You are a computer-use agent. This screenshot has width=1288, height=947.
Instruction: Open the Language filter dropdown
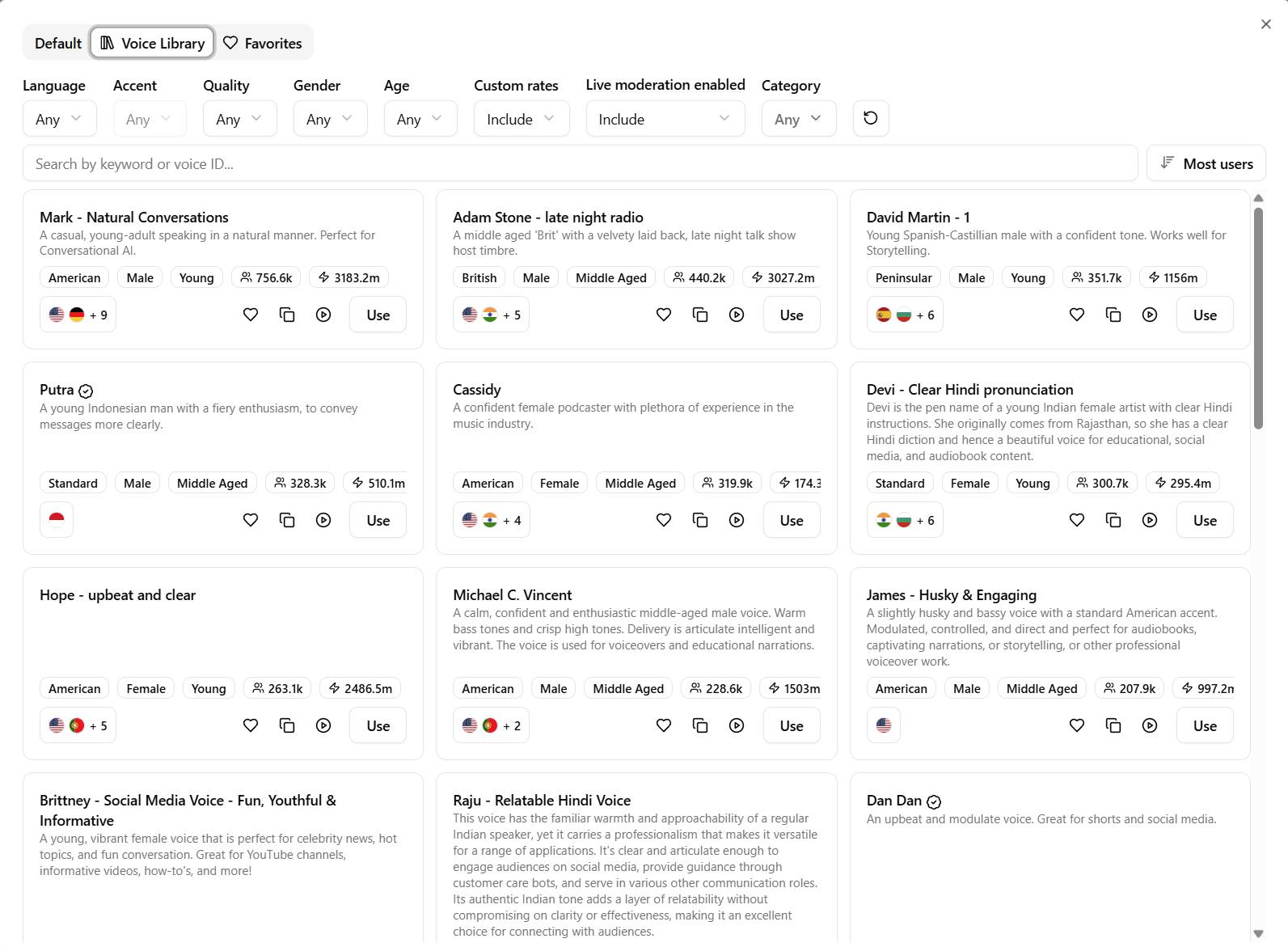[x=60, y=119]
